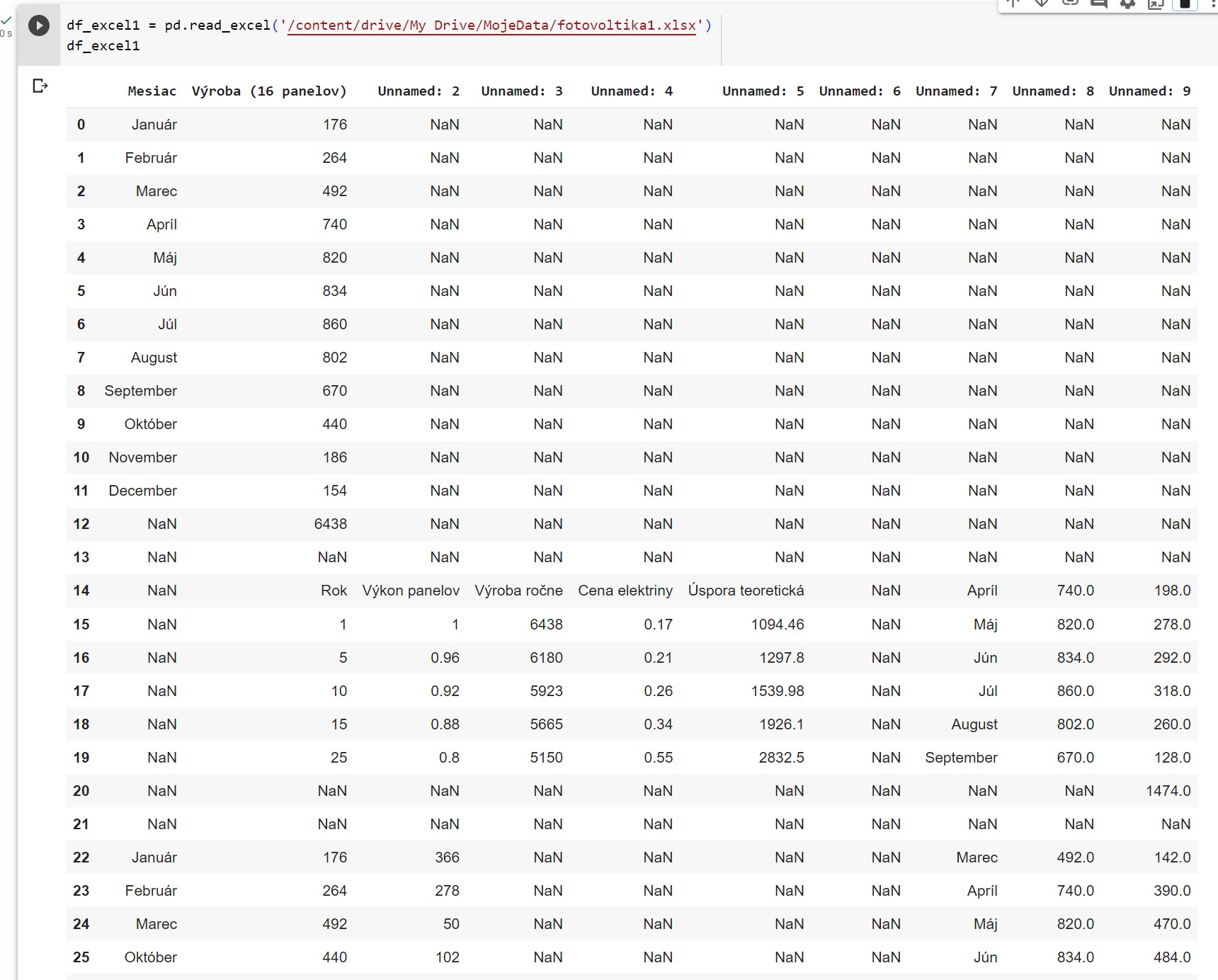Click the Úspora teoretická cell in row 14
Screen dimensions: 1218x980
[746, 591]
